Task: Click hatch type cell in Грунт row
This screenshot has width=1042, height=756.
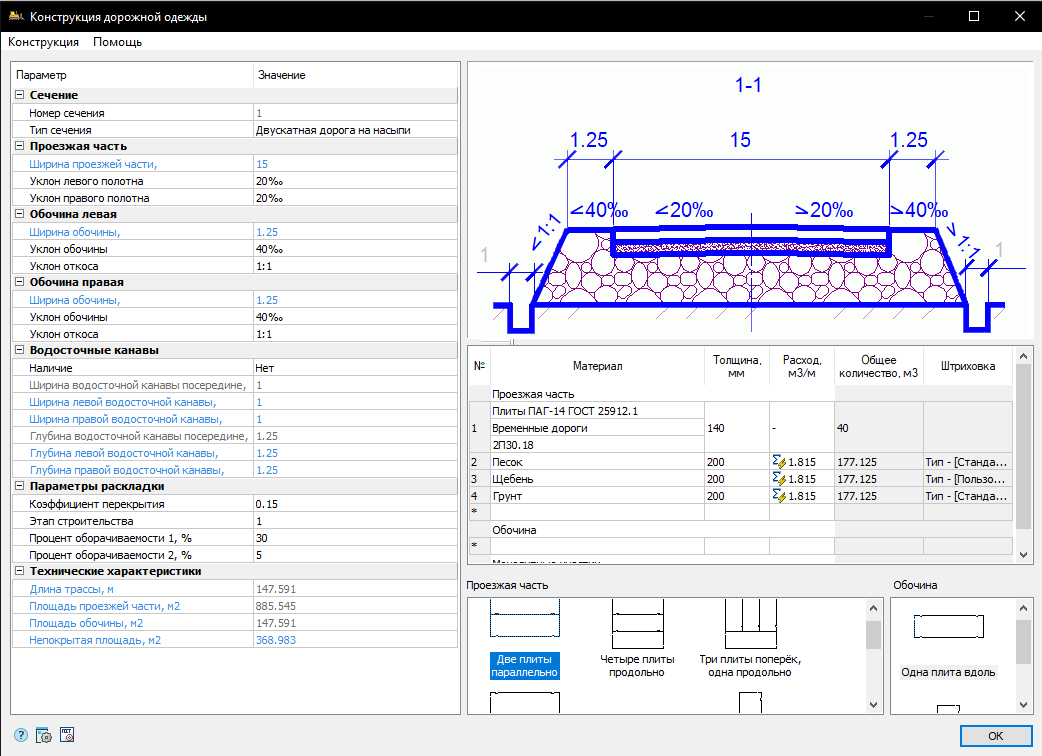Action: click(x=968, y=496)
